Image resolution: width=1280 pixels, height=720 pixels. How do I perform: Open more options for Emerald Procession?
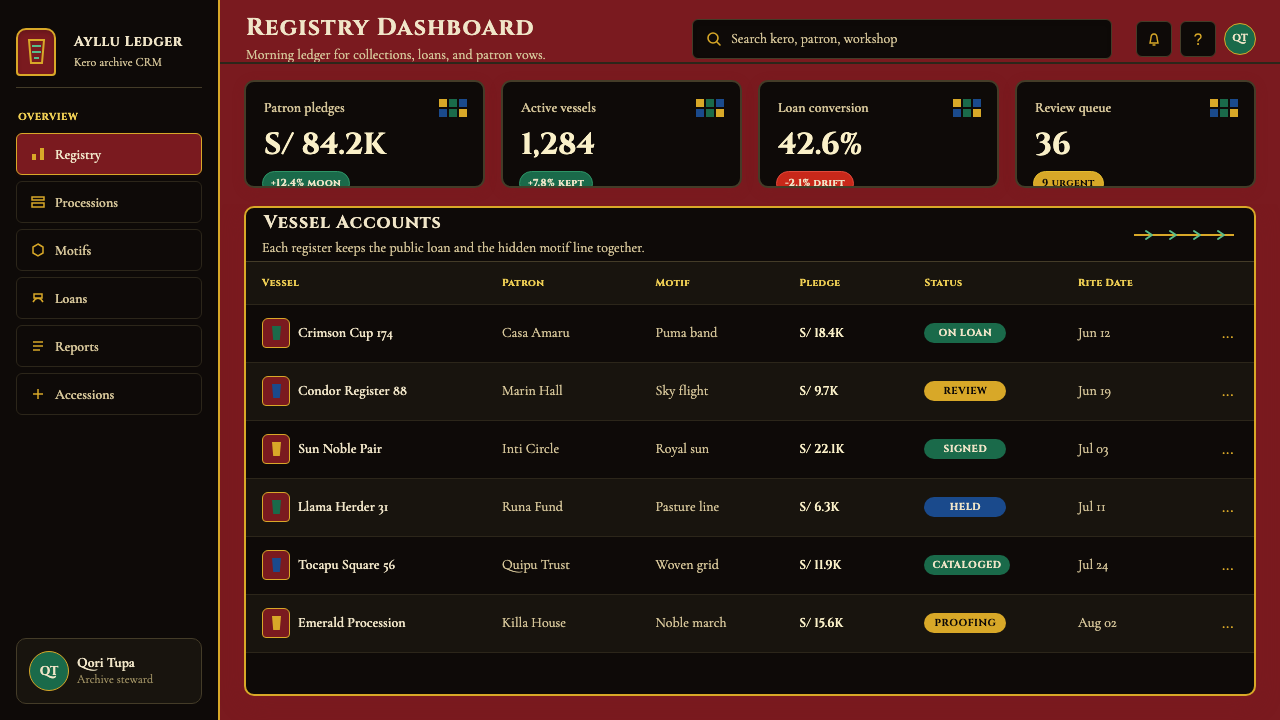click(1228, 624)
